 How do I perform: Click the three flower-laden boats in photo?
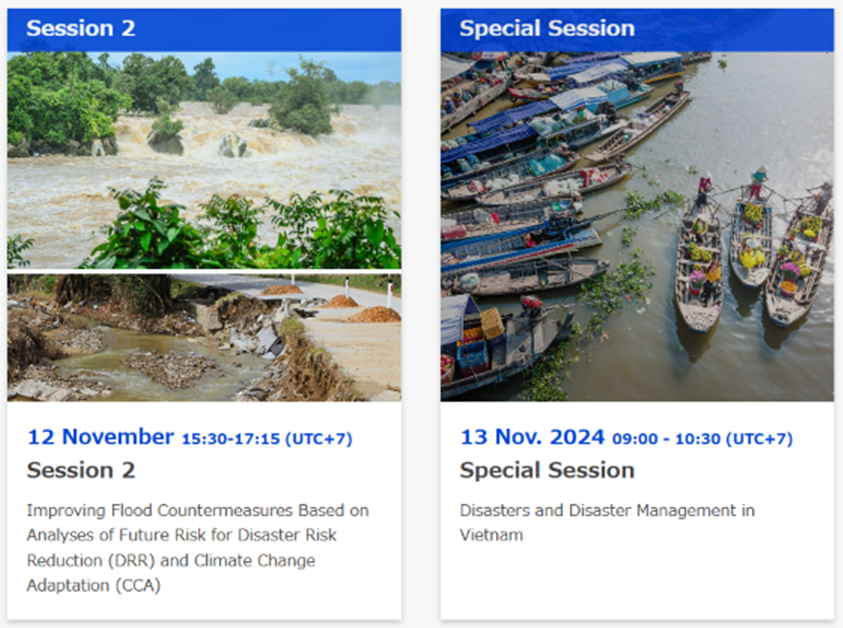(x=753, y=253)
